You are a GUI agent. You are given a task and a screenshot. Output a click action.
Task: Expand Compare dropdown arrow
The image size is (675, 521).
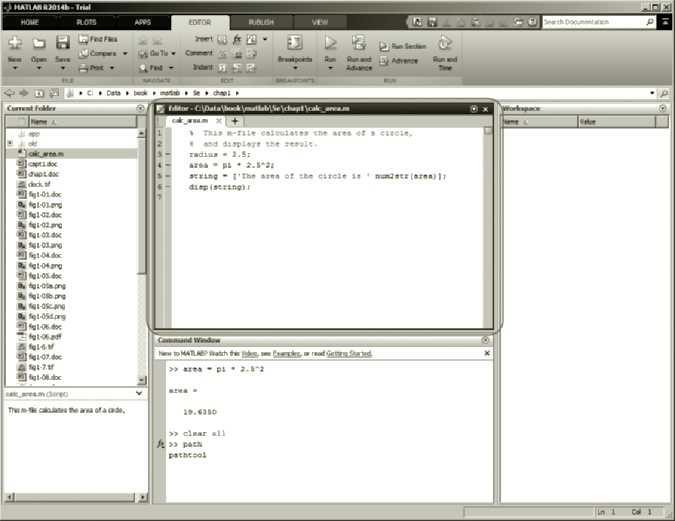[125, 53]
